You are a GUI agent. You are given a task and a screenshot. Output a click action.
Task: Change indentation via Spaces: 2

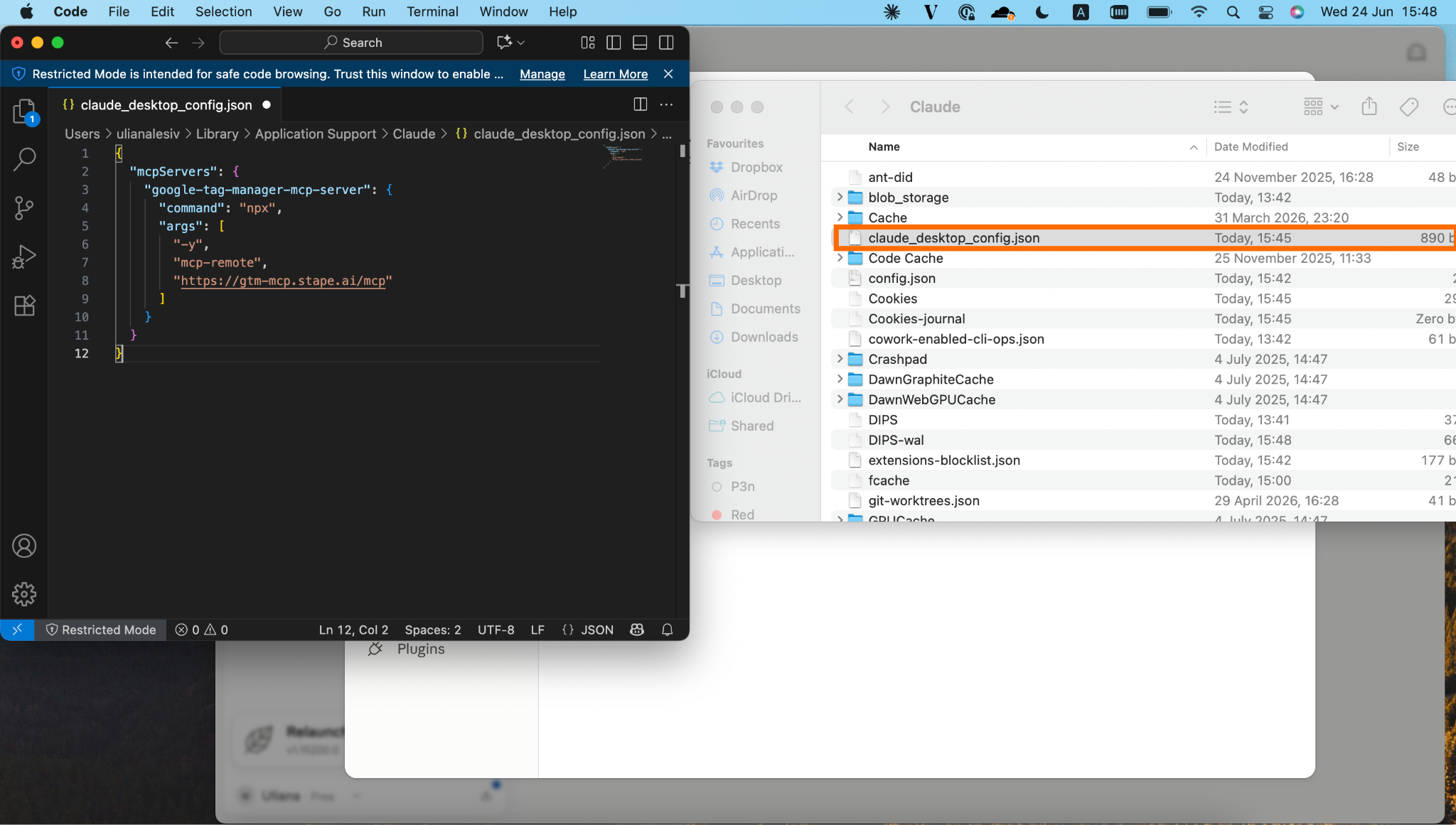click(433, 630)
